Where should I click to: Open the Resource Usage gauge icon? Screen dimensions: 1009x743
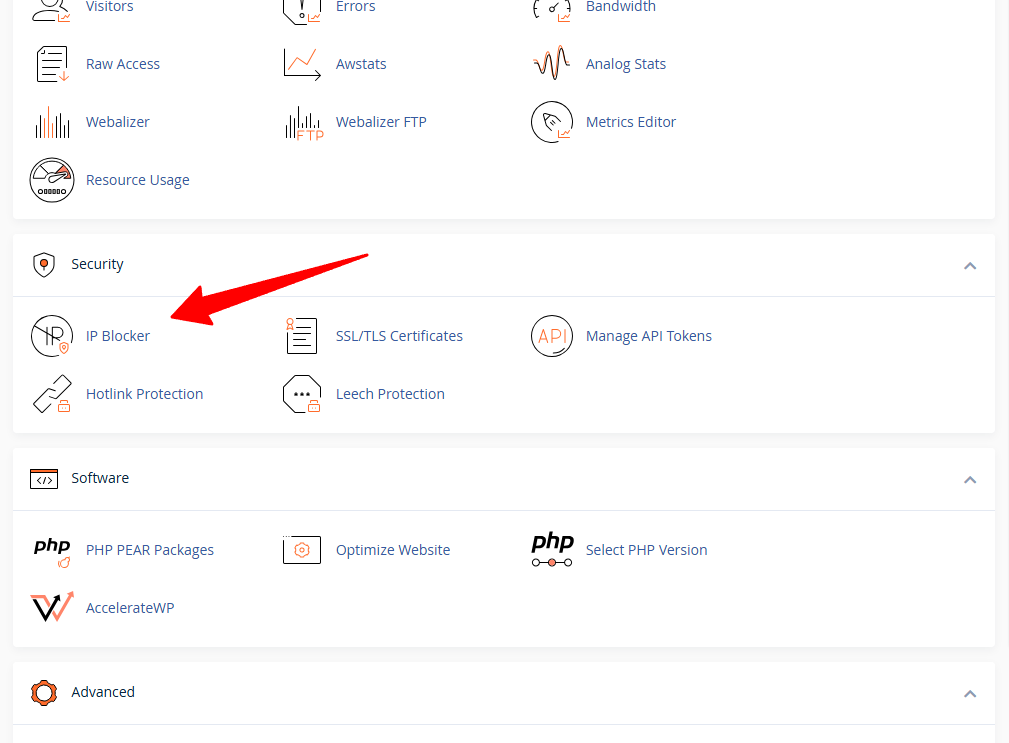point(51,180)
